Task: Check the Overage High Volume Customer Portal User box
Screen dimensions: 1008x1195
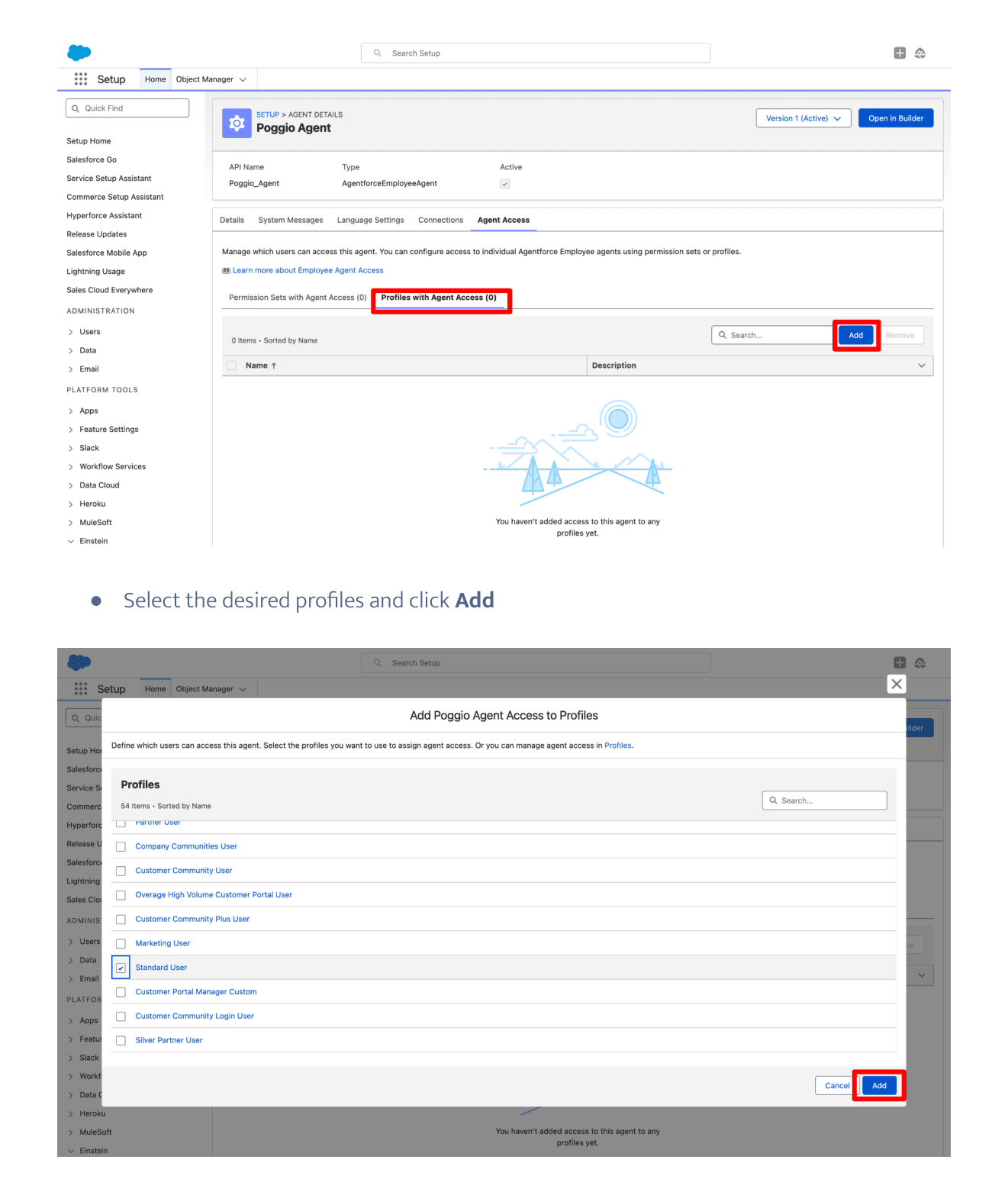Action: [x=121, y=895]
